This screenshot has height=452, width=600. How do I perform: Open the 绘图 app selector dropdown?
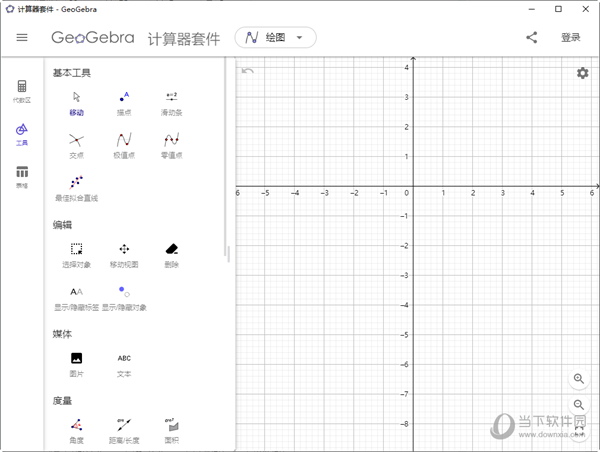click(x=276, y=38)
